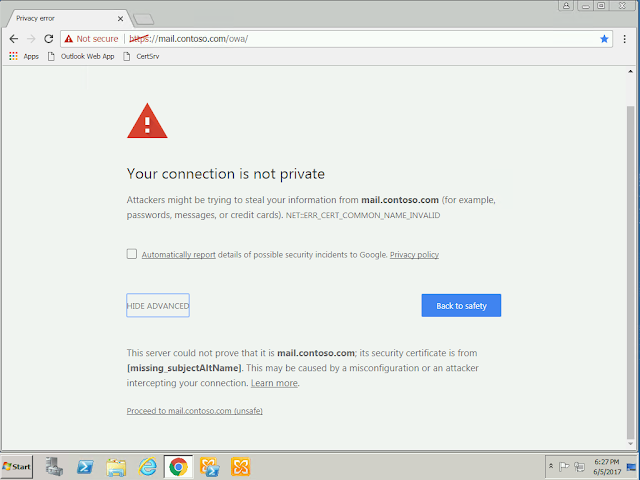The height and width of the screenshot is (480, 640).
Task: Click the Action Center flag tray icon
Action: 564,466
